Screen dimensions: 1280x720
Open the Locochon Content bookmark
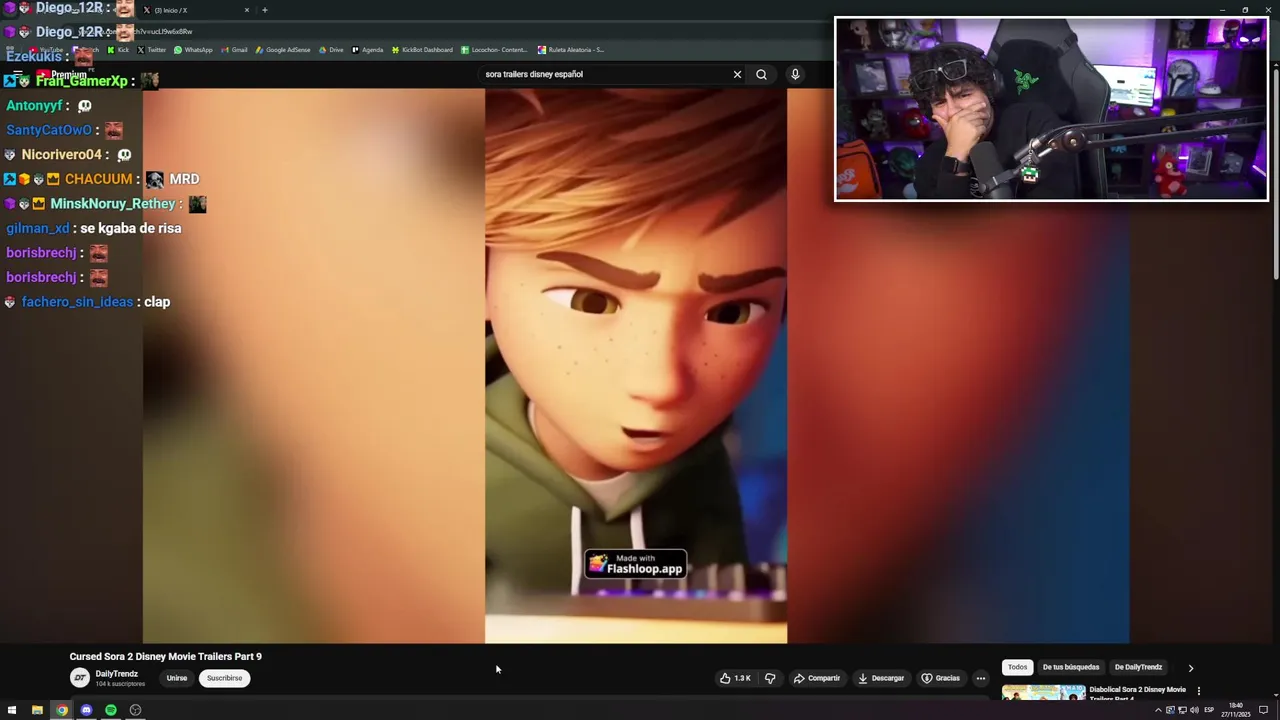click(x=495, y=50)
